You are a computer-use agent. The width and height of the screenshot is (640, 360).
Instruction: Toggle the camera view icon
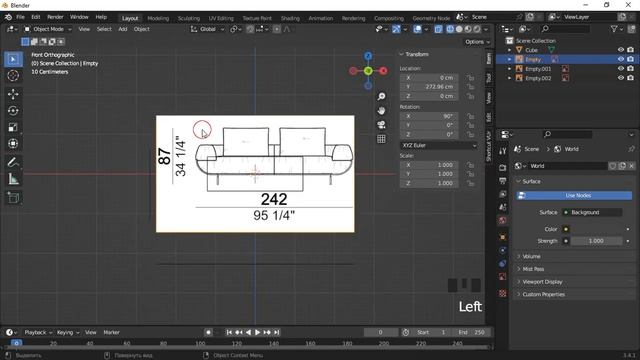(x=381, y=125)
